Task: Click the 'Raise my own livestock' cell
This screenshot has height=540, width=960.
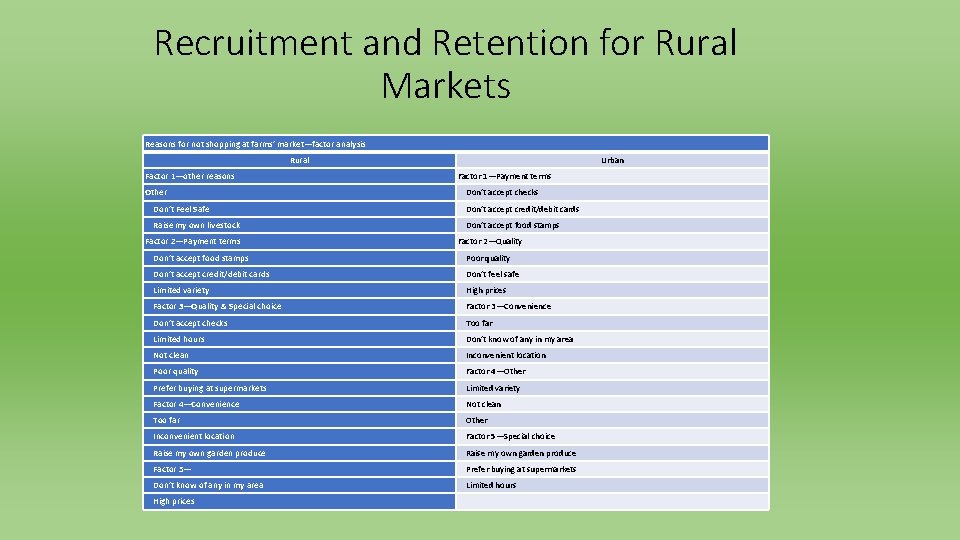Action: point(299,225)
